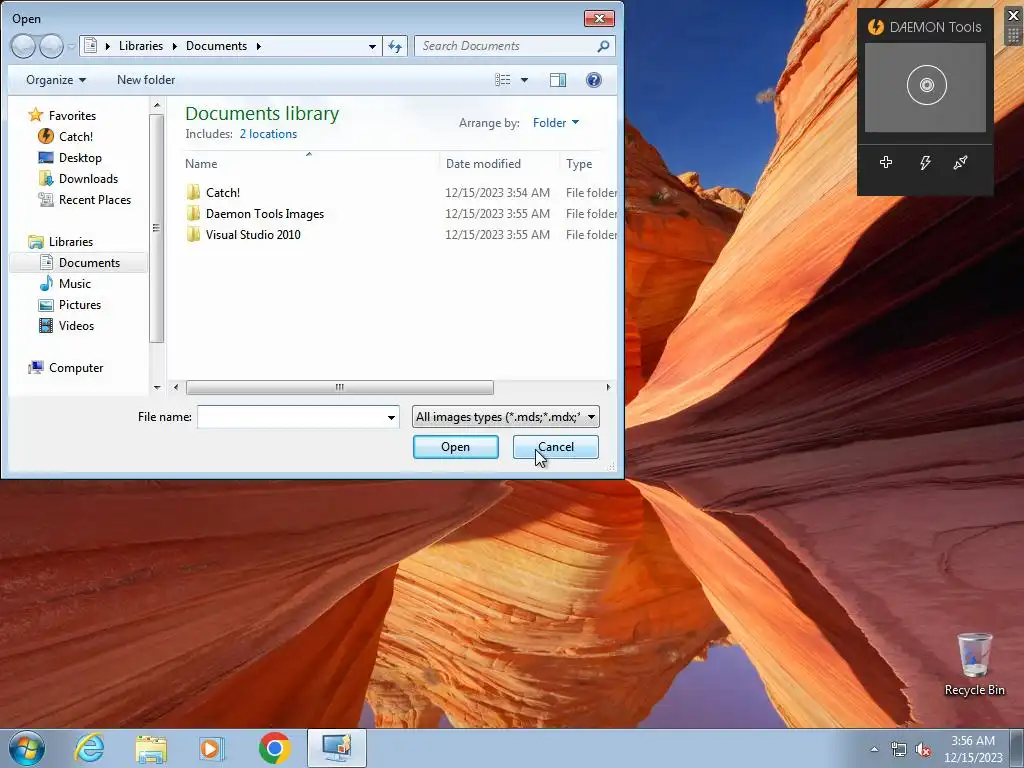Sort by the Type column header
The height and width of the screenshot is (768, 1024).
[579, 164]
